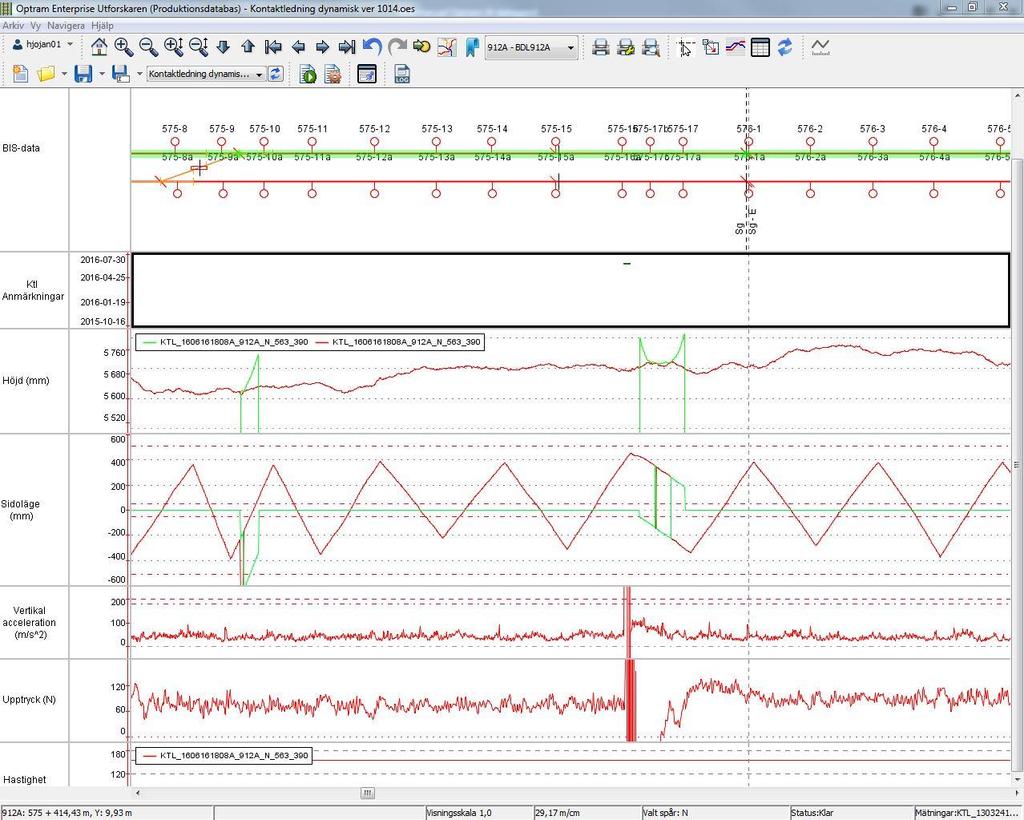This screenshot has width=1024, height=820.
Task: Pan up with the blue up arrow
Action: pos(248,47)
